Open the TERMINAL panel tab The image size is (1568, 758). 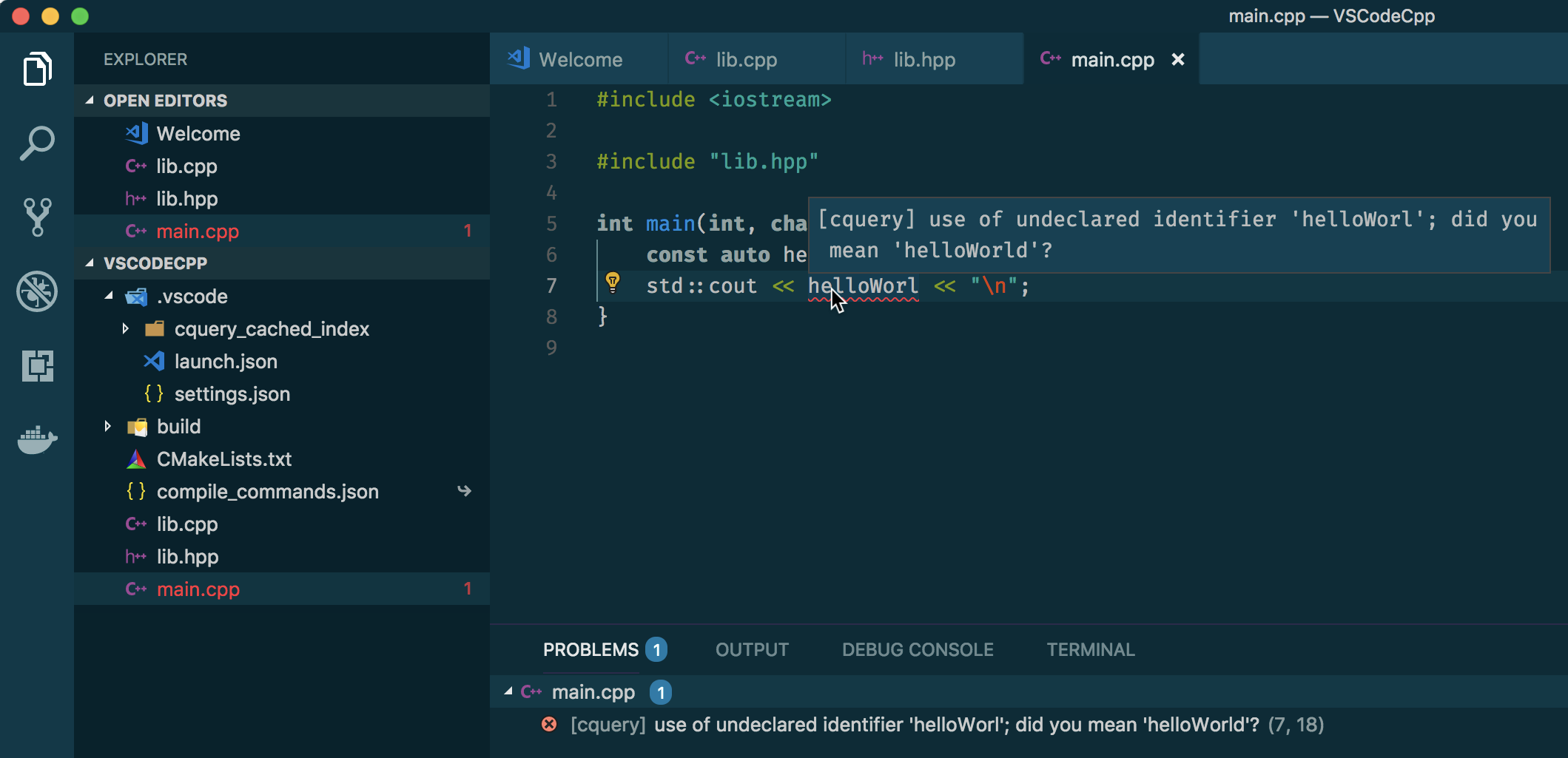pyautogui.click(x=1091, y=649)
